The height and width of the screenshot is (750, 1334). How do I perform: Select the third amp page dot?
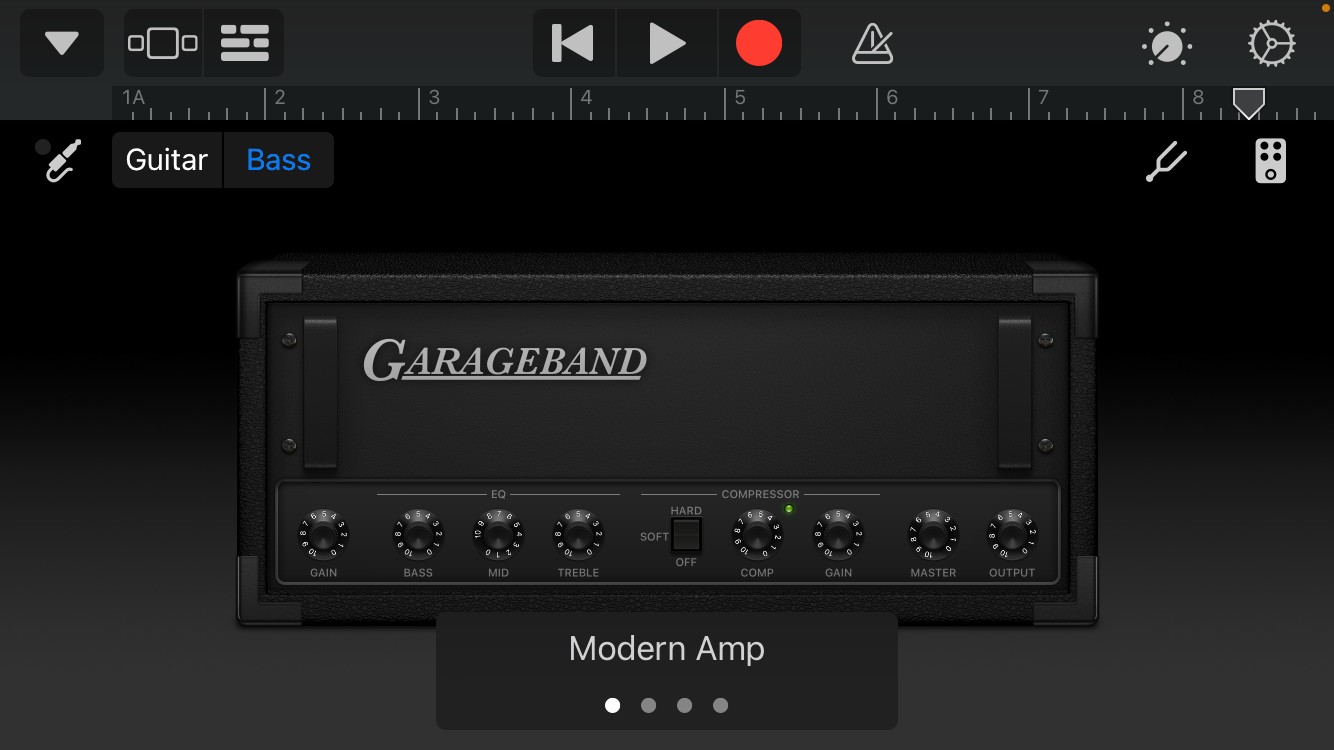point(684,705)
